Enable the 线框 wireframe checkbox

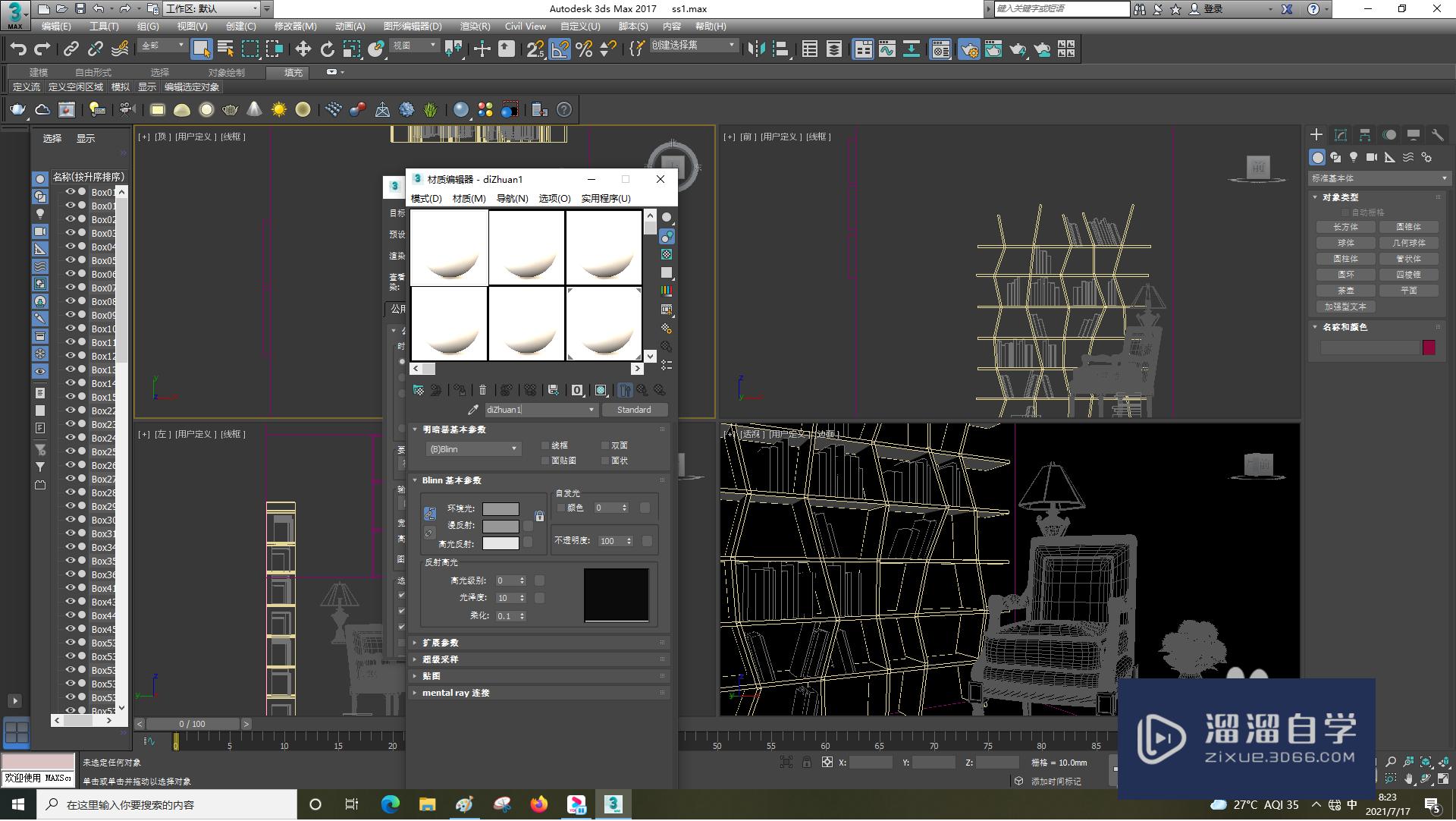click(545, 445)
